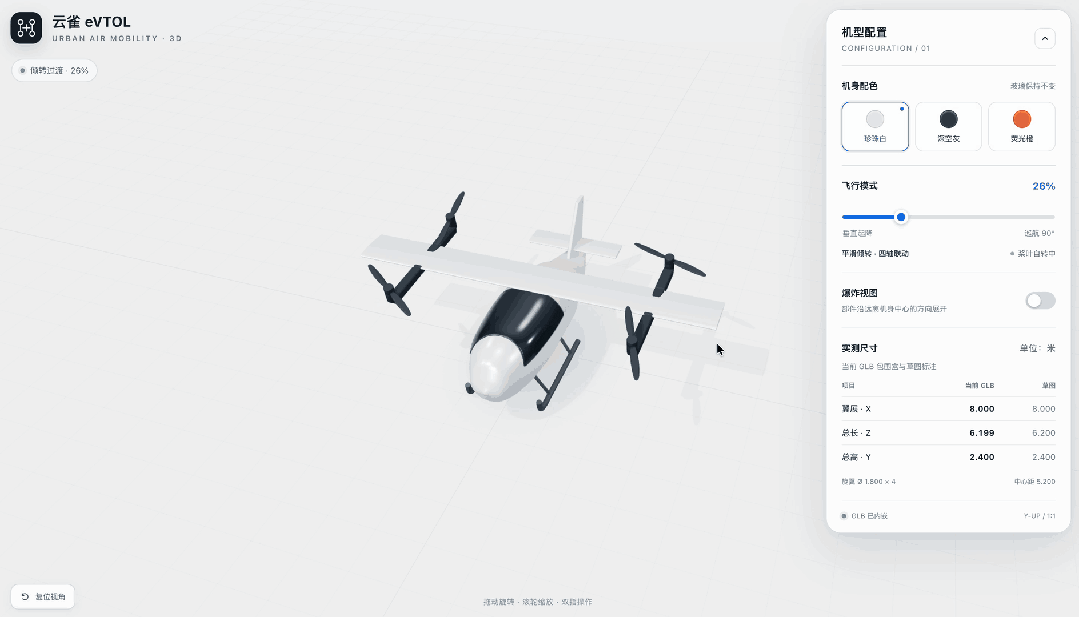1079x617 pixels.
Task: Click the 8.000 current GLB wingspan value
Action: point(981,409)
